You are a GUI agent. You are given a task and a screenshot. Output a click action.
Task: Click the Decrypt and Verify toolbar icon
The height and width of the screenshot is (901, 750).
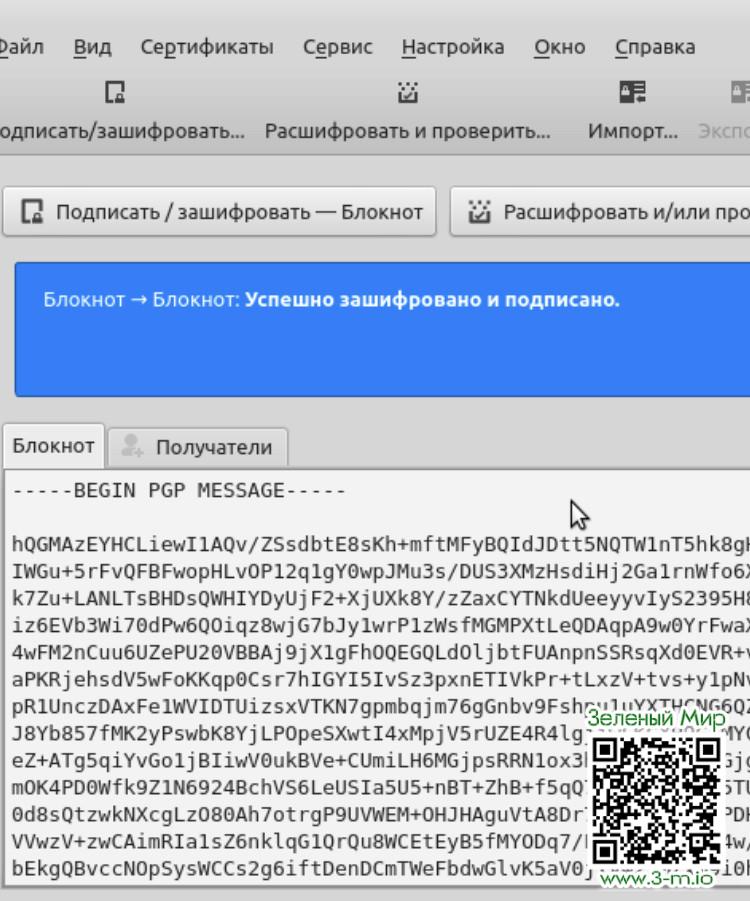(x=407, y=94)
